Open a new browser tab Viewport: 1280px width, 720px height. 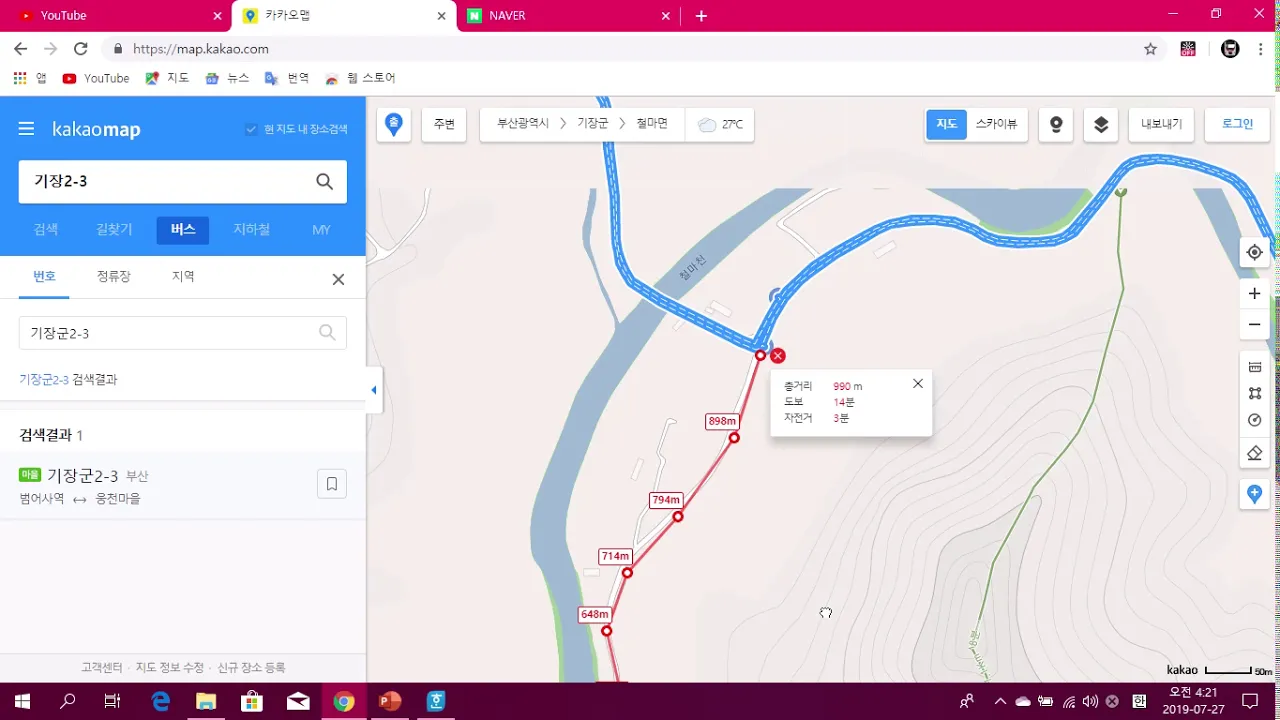(701, 16)
